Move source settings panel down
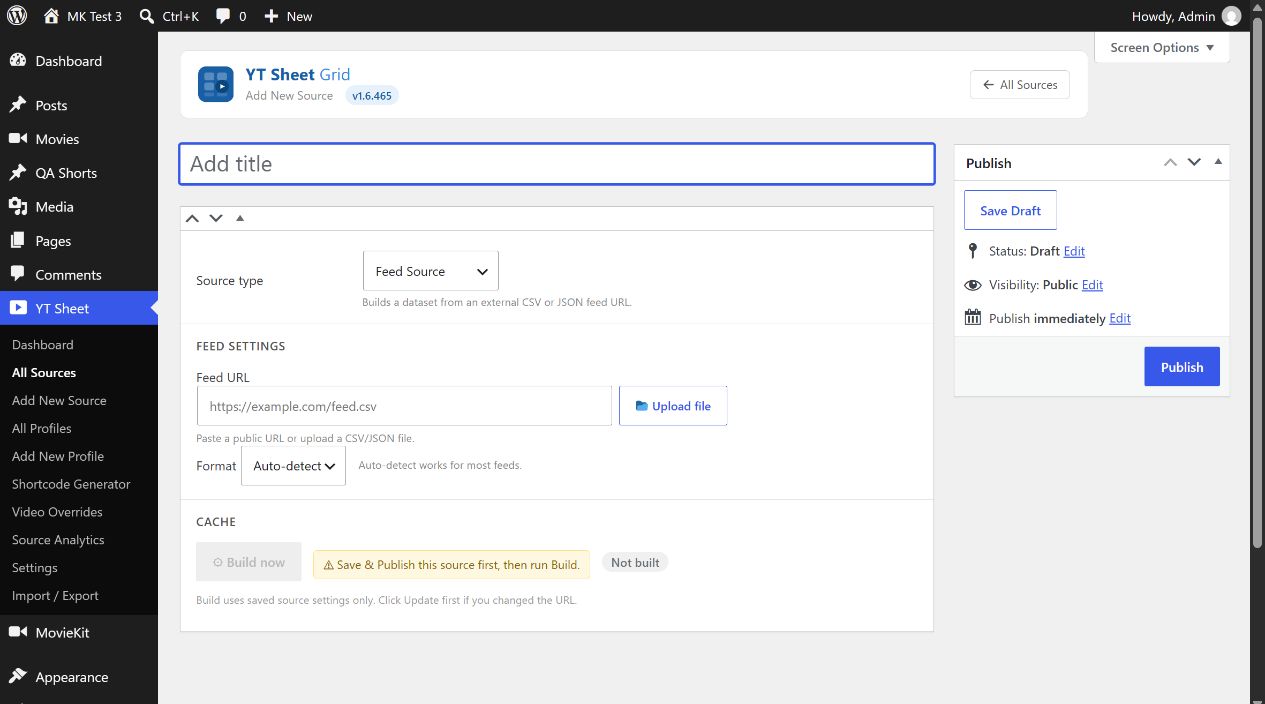1265x704 pixels. coord(216,218)
